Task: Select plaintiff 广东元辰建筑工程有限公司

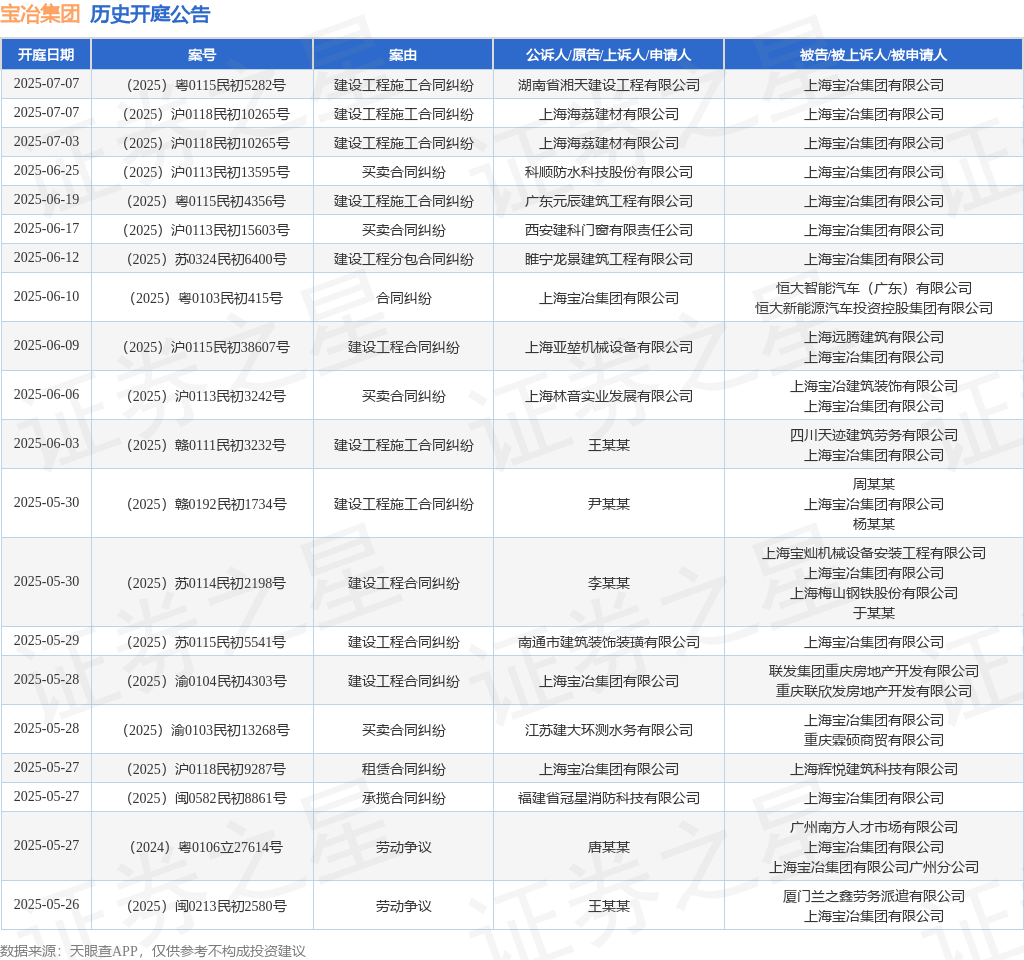Action: [x=609, y=201]
